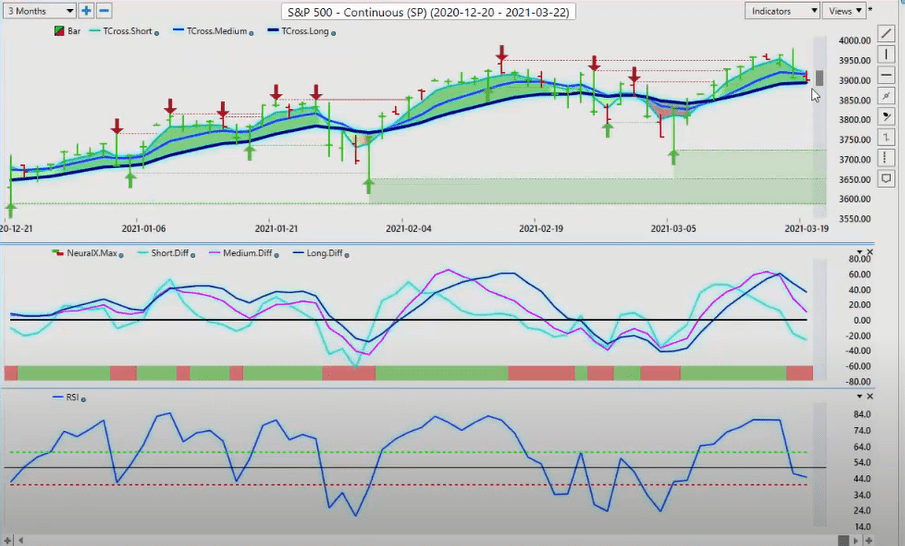Image resolution: width=905 pixels, height=546 pixels.
Task: Open the 3 Months time range dropdown
Action: [40, 10]
